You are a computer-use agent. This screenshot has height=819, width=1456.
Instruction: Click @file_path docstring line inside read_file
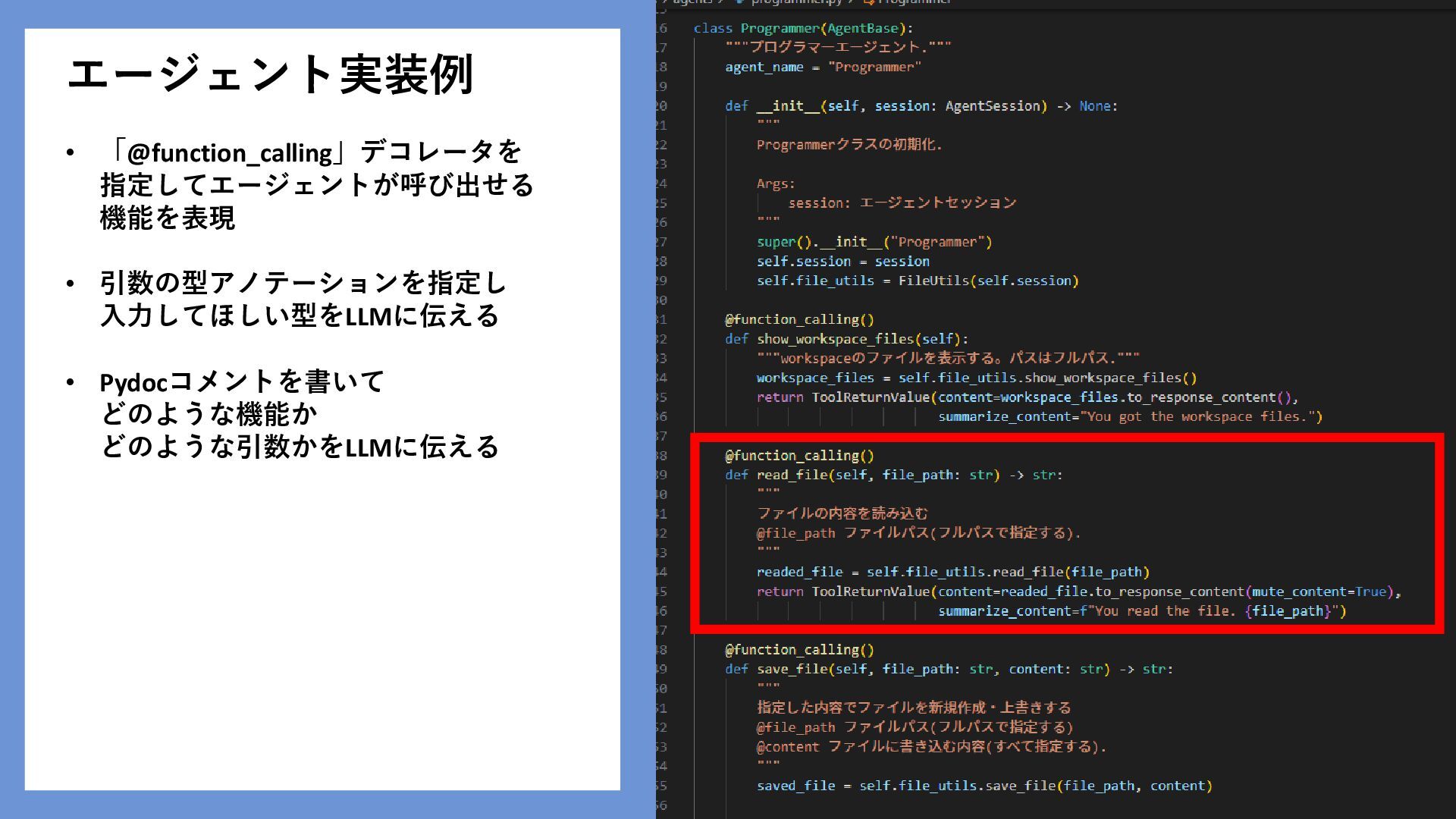tap(918, 533)
